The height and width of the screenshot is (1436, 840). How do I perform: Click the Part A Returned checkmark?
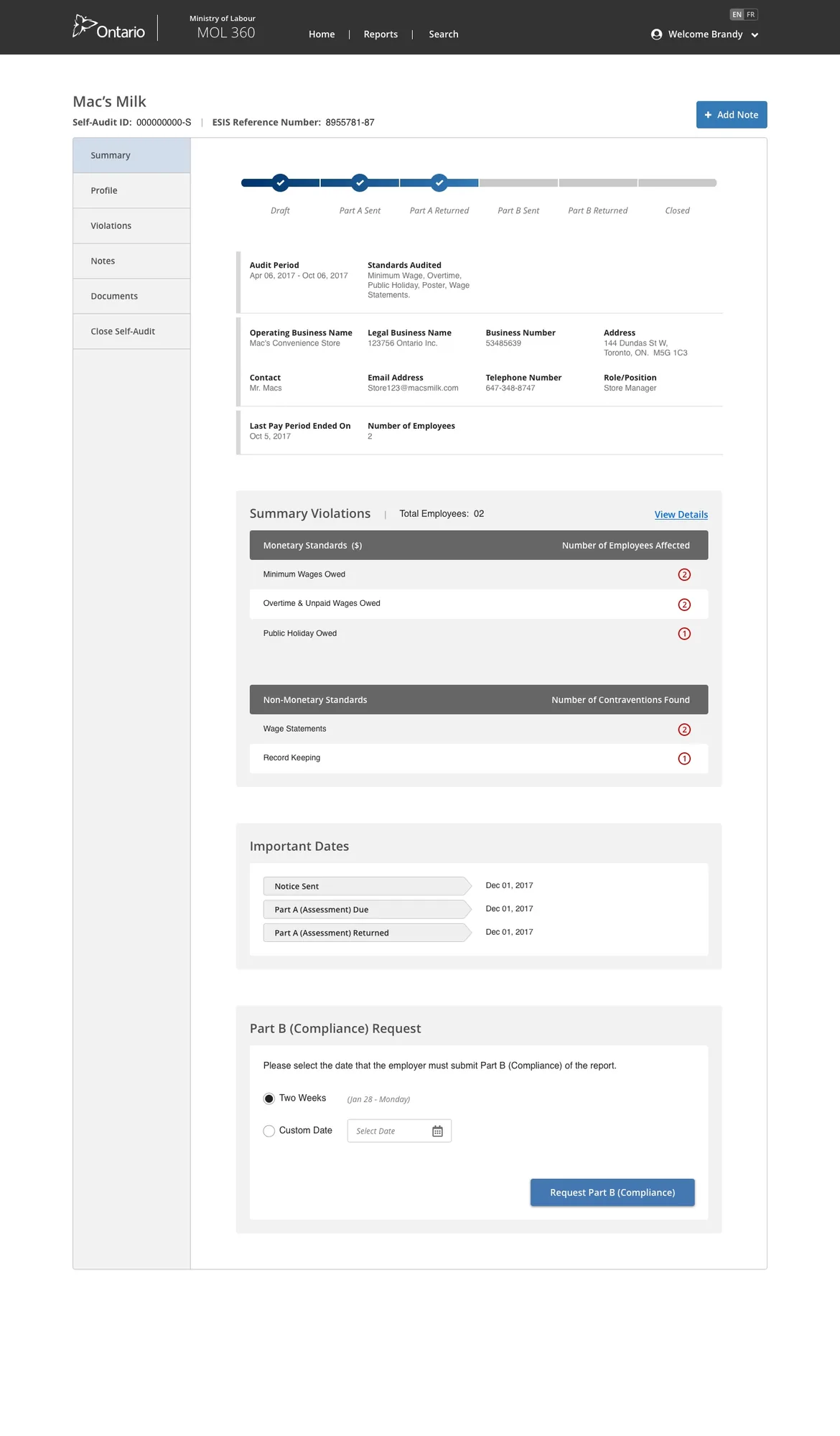439,183
